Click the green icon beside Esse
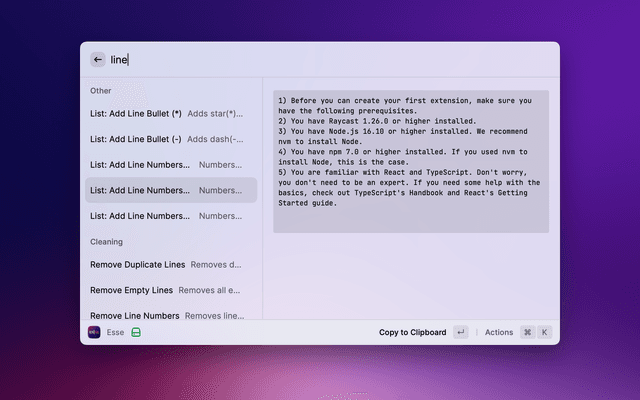This screenshot has height=400, width=640. (136, 332)
